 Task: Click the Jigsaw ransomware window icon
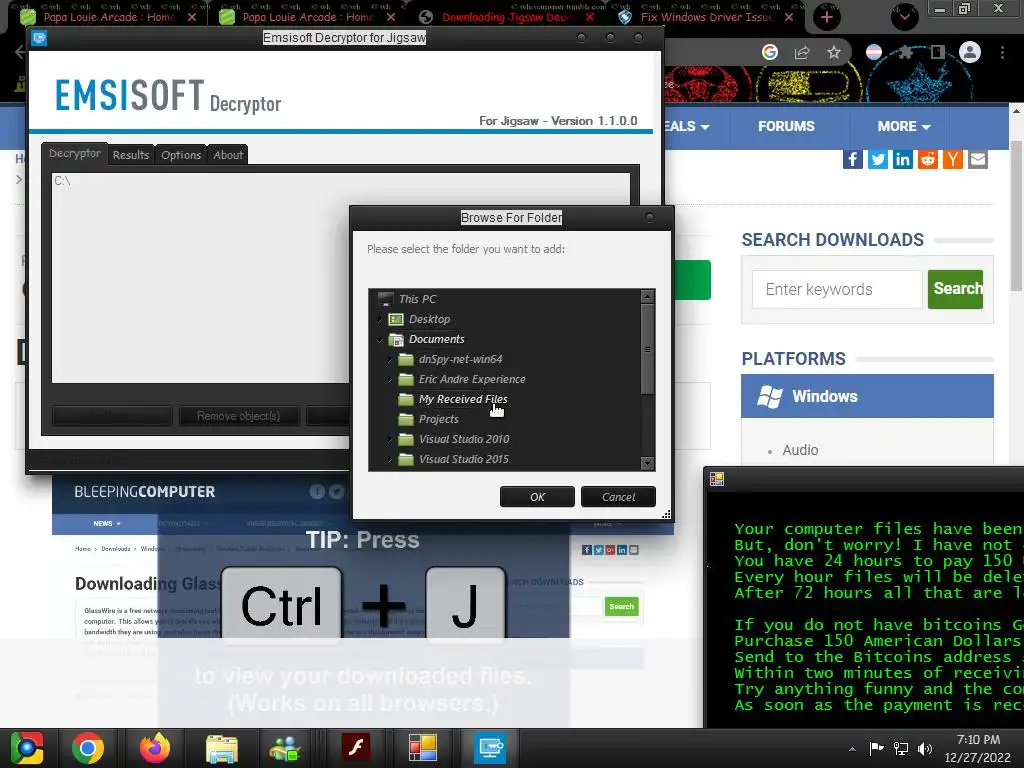[716, 479]
